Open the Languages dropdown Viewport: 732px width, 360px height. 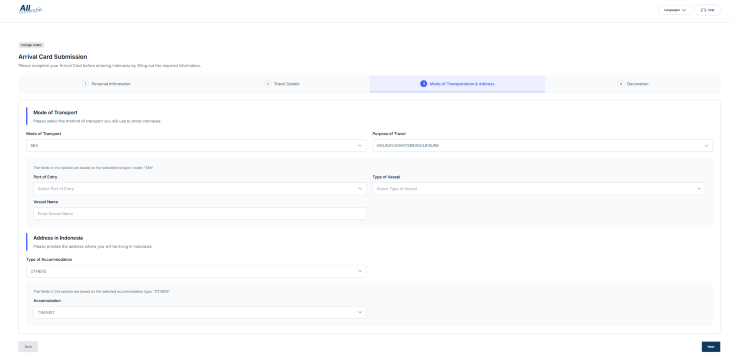click(x=675, y=10)
